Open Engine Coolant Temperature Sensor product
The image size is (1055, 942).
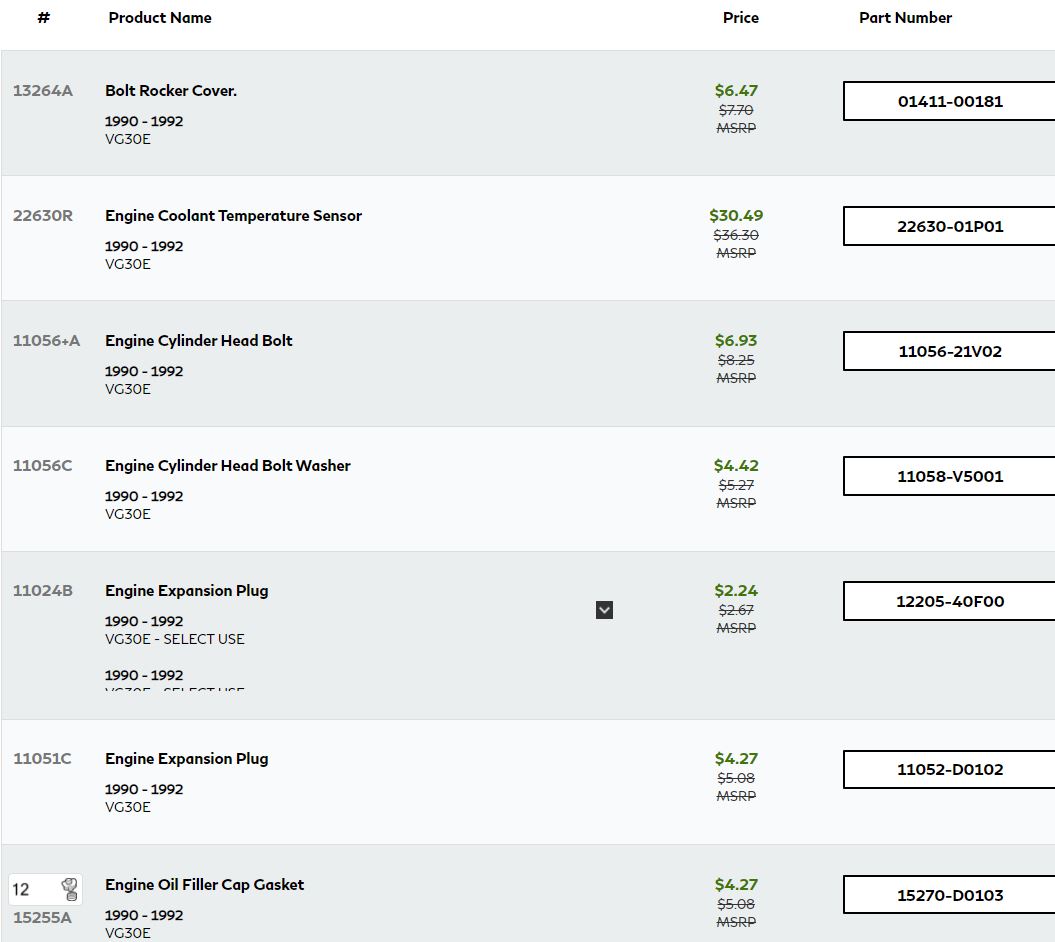(x=233, y=216)
